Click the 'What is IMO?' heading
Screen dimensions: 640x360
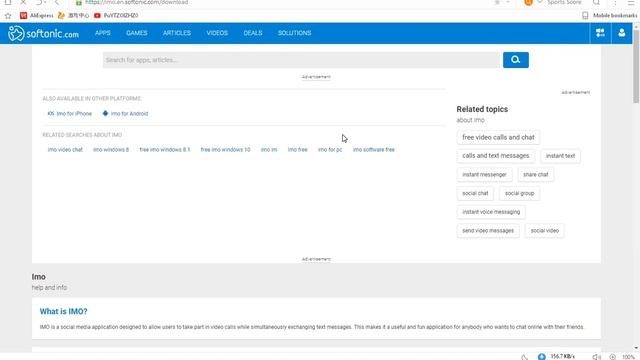click(63, 311)
